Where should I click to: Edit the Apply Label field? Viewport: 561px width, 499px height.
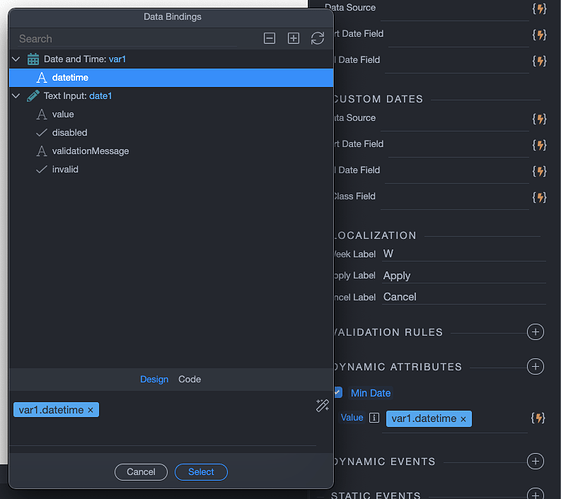[464, 275]
